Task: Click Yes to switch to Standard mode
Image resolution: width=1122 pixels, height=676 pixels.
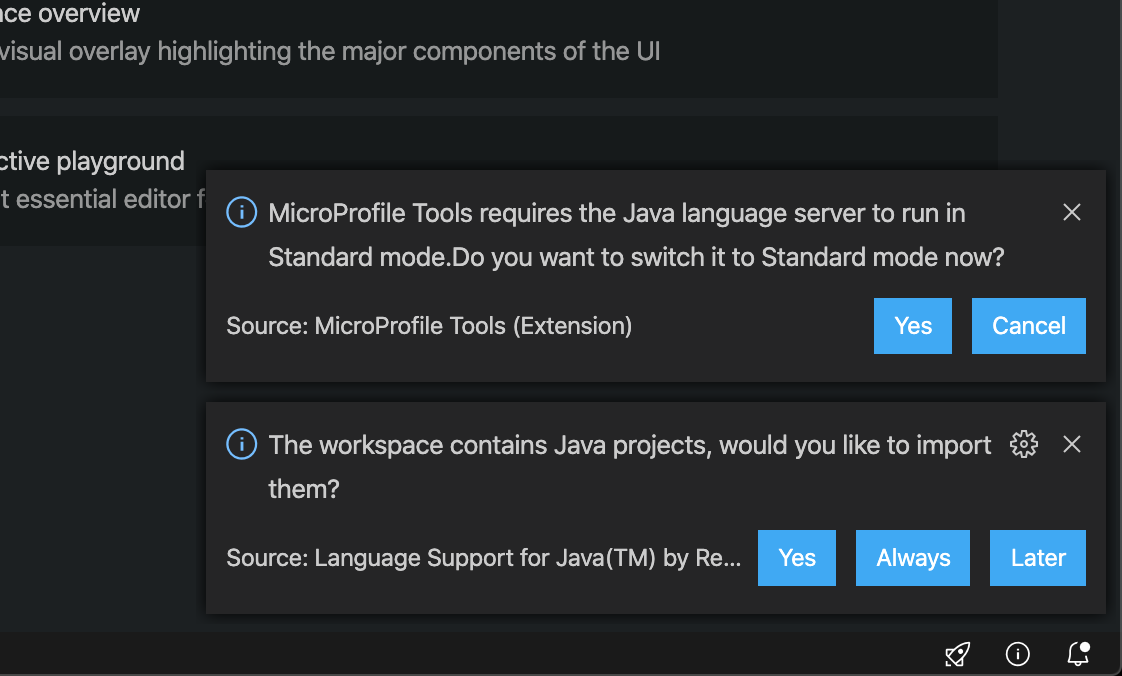Action: [913, 326]
